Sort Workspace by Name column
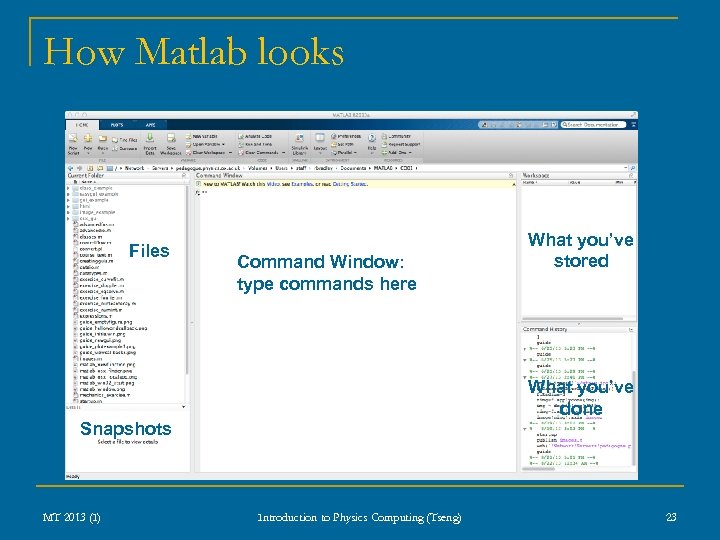 (x=530, y=182)
